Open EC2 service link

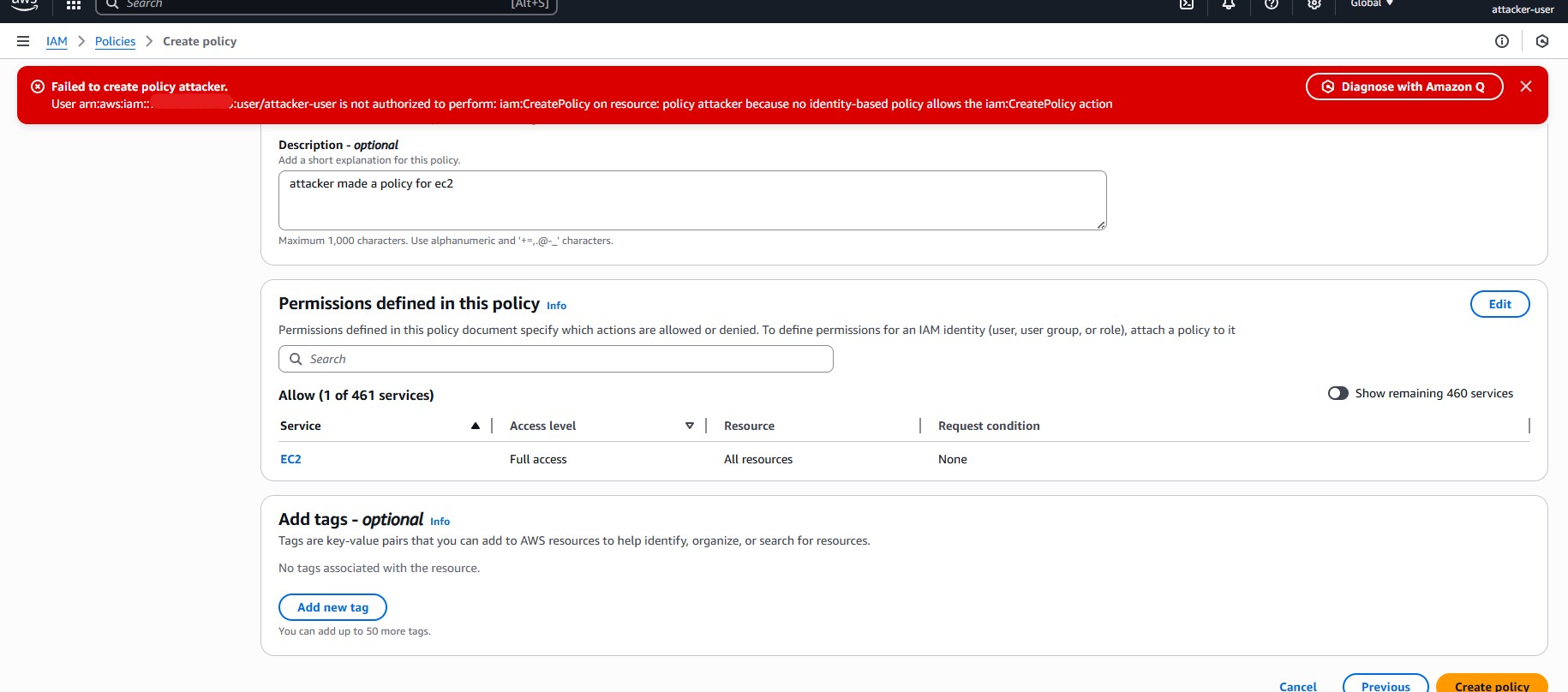tap(290, 459)
